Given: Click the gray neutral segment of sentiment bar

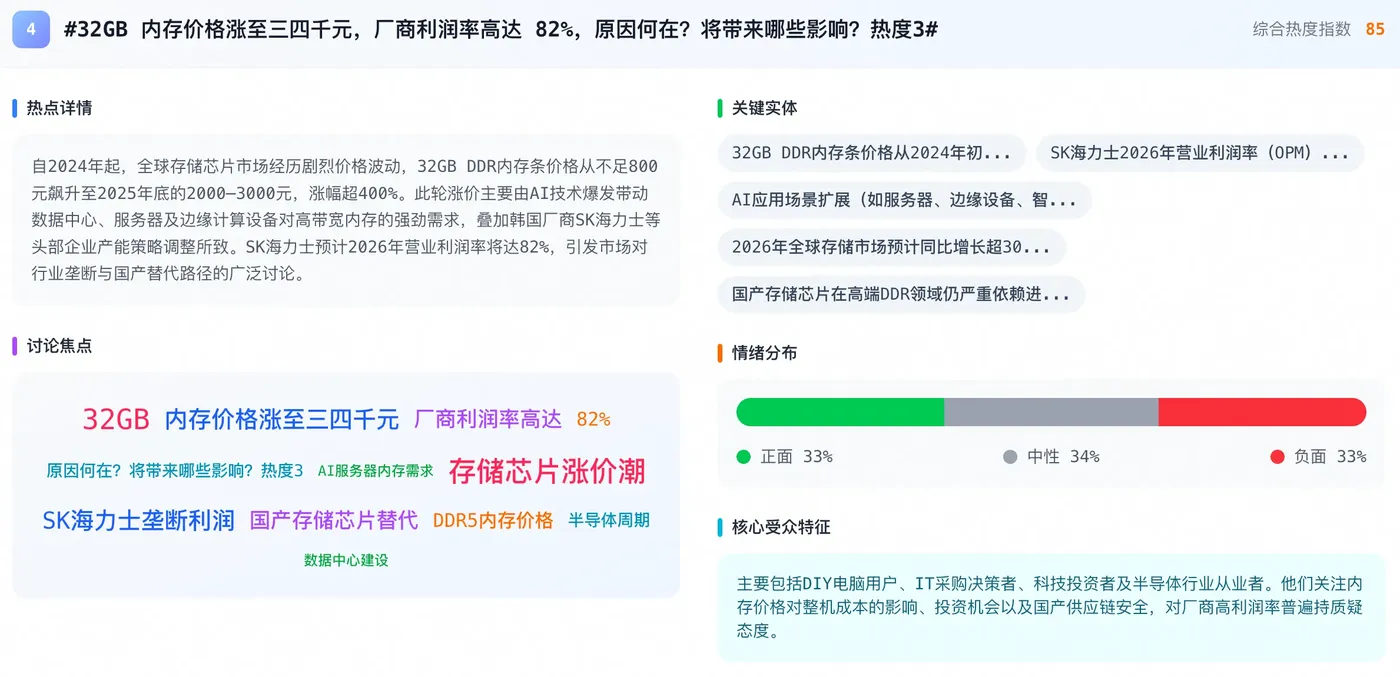Looking at the screenshot, I should pos(1051,412).
